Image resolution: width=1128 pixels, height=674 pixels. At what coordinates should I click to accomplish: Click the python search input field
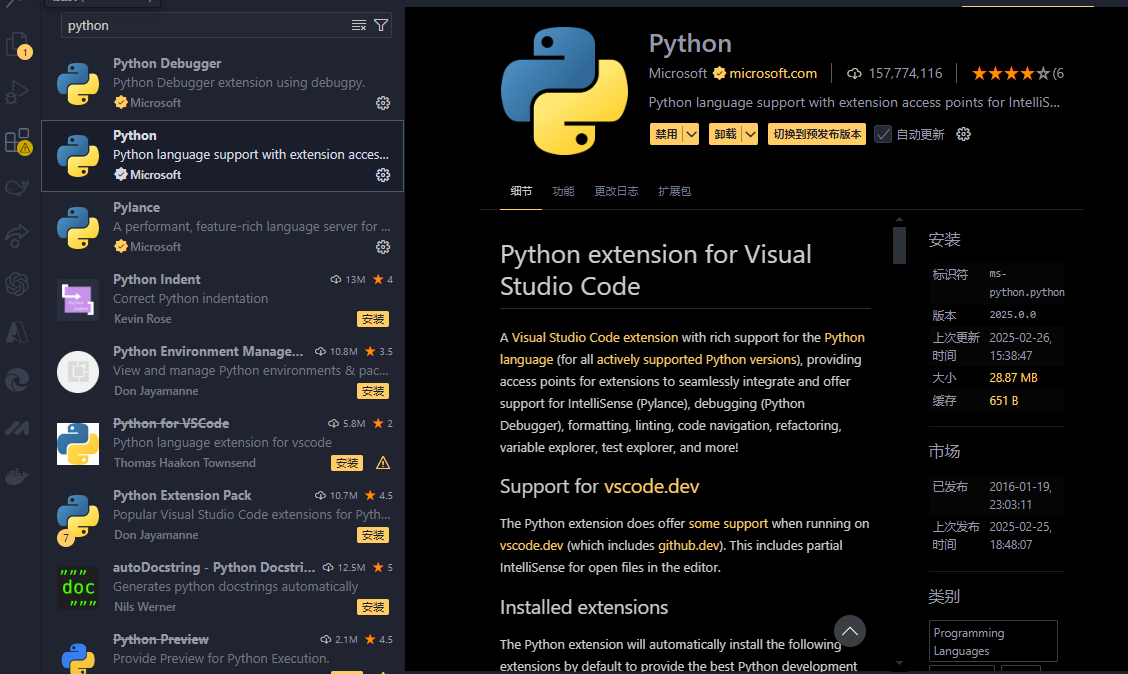point(205,26)
